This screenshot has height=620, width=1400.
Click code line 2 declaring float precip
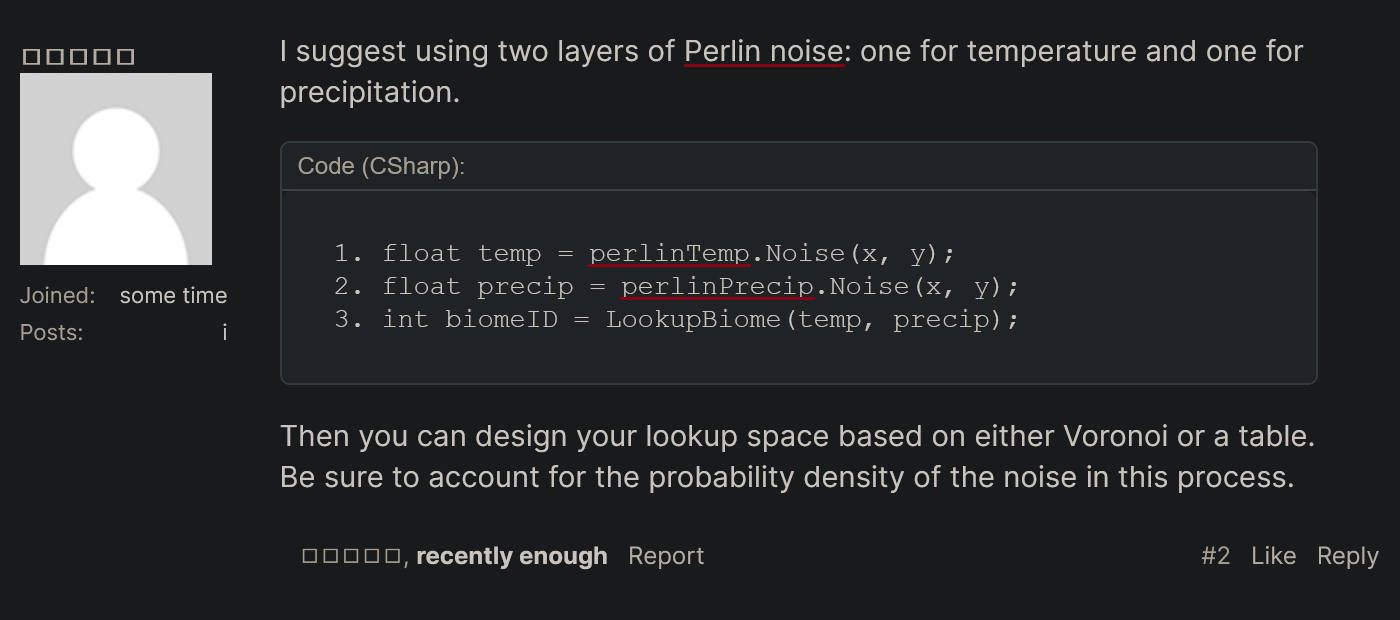pyautogui.click(x=677, y=286)
